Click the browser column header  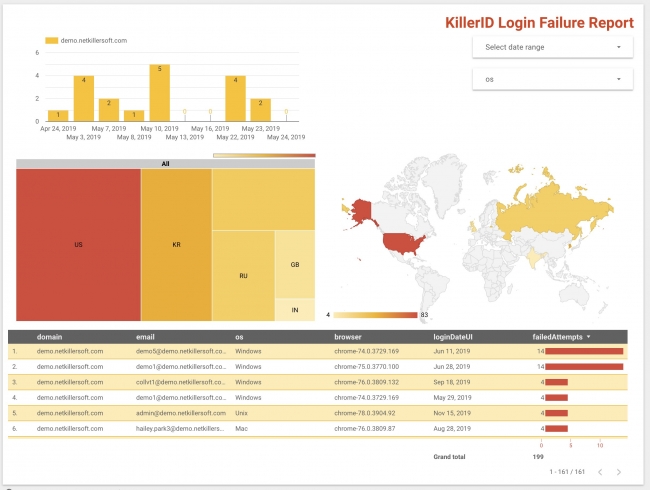coord(348,337)
